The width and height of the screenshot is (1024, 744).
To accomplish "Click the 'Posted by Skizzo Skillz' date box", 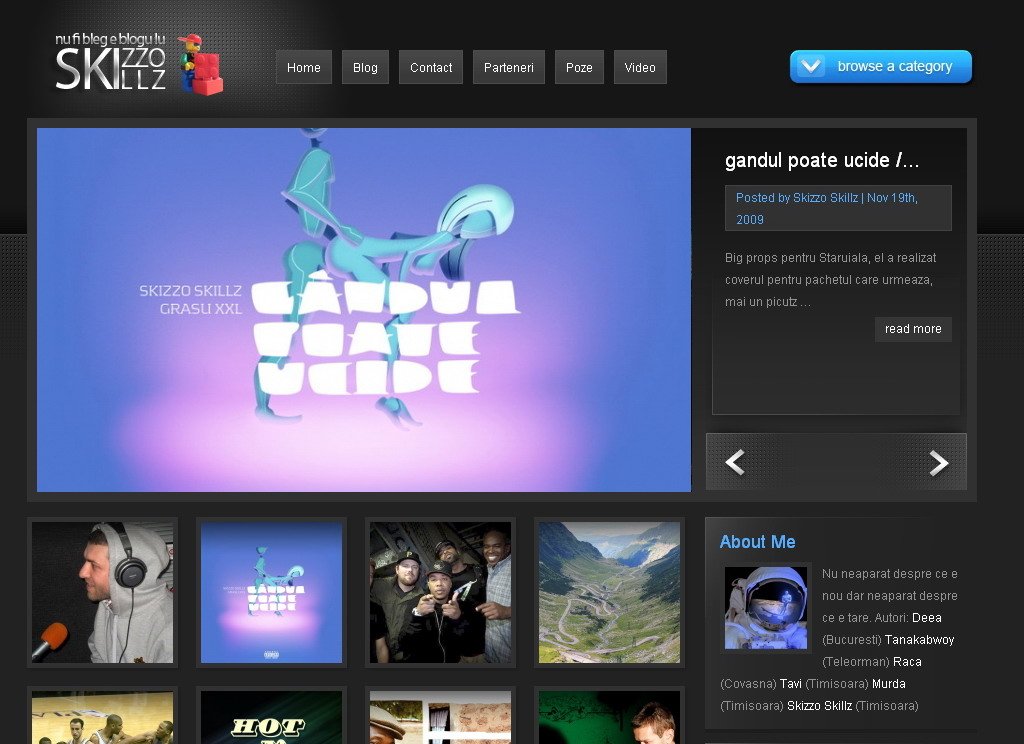I will pos(838,208).
